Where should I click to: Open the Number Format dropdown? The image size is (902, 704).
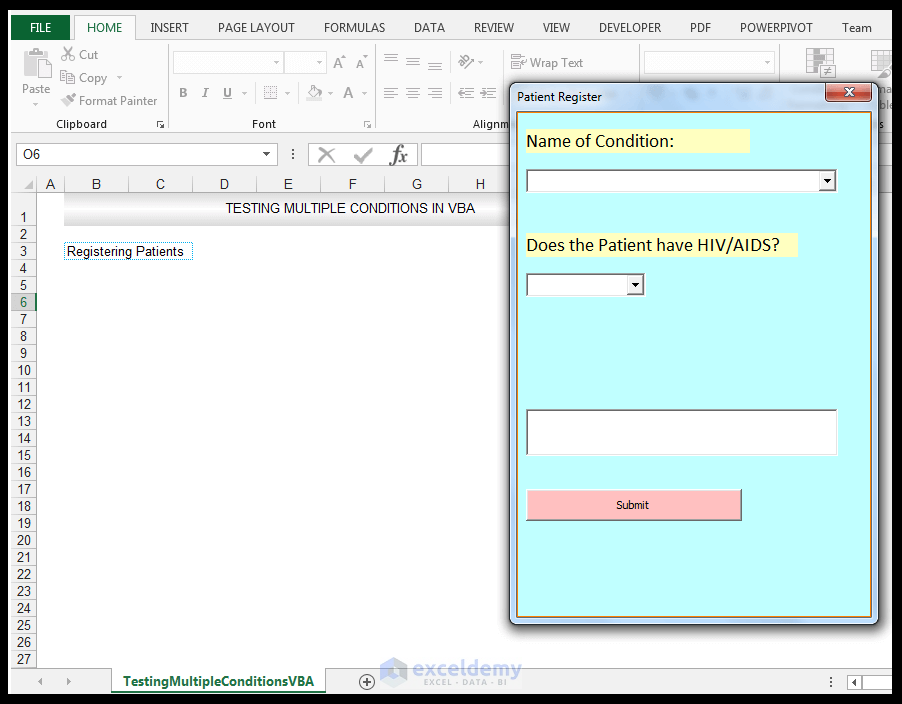[767, 62]
